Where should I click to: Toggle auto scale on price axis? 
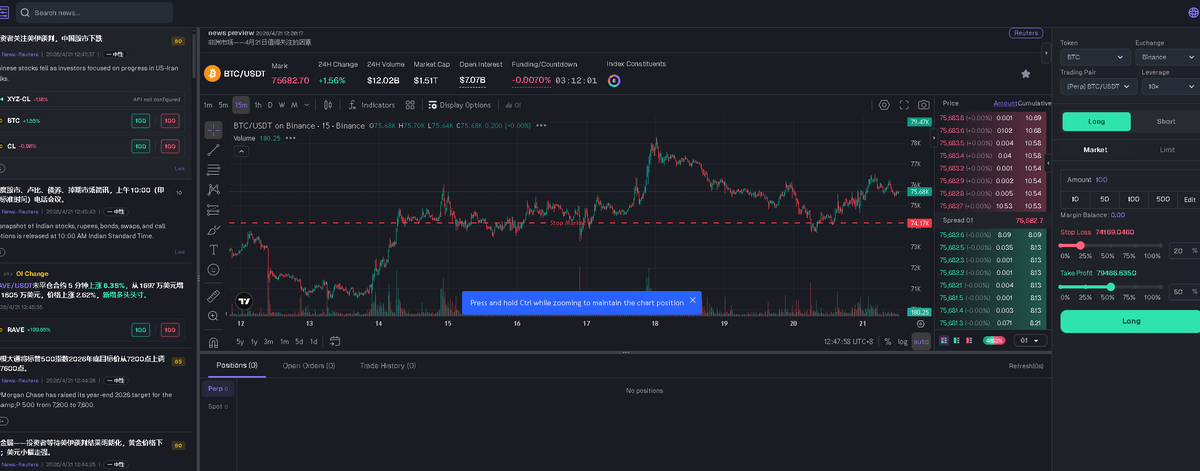pos(921,341)
